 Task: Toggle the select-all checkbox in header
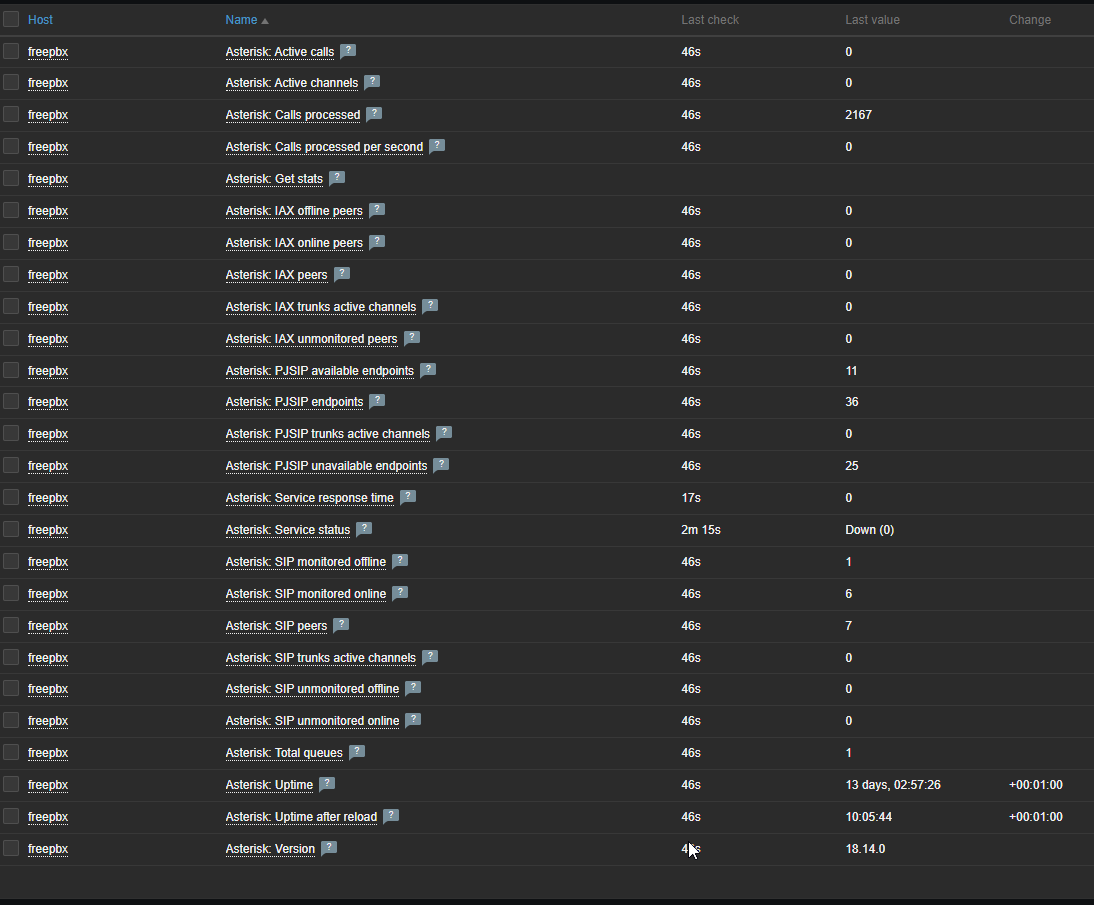click(11, 19)
